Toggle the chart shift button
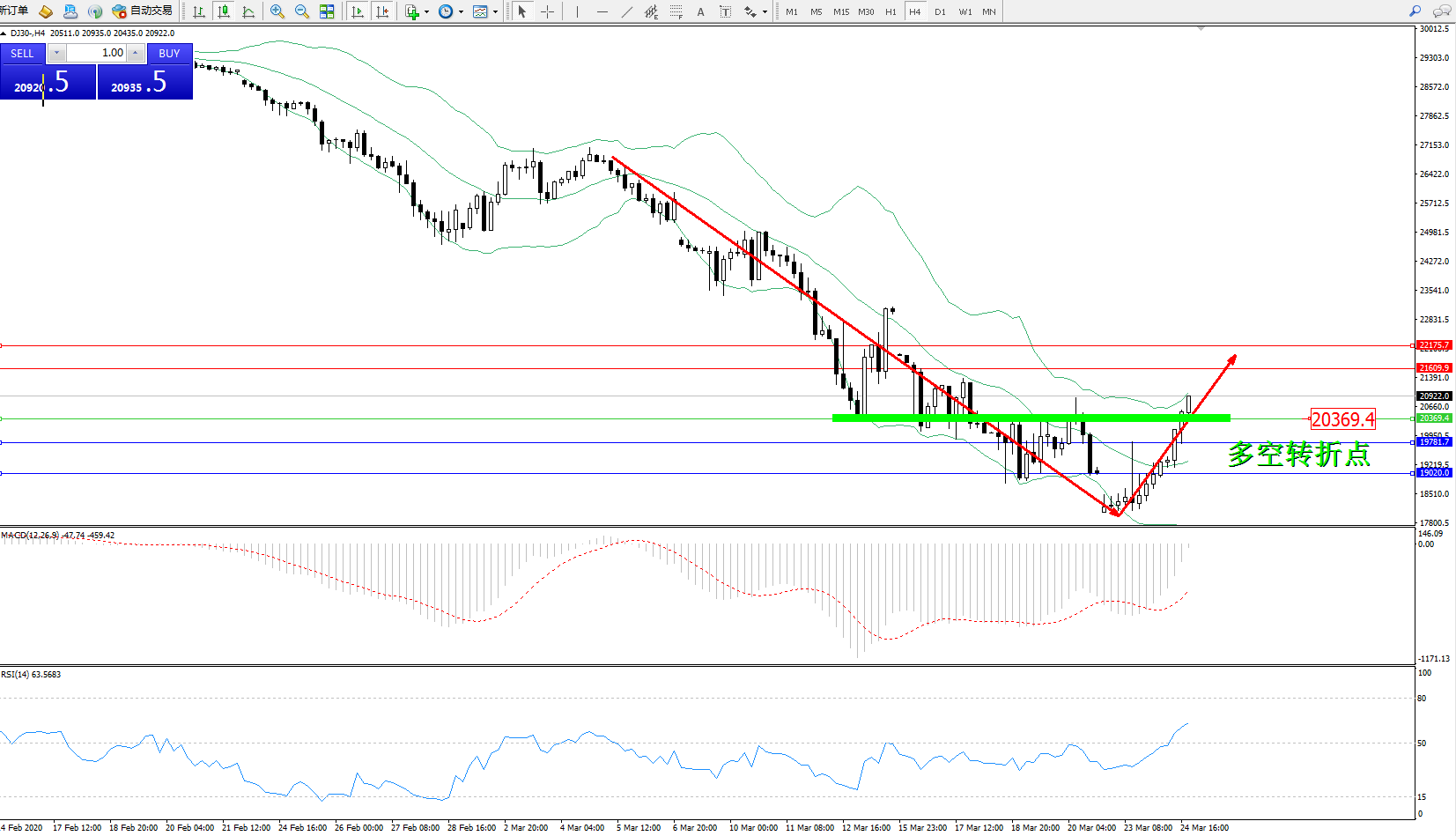The height and width of the screenshot is (836, 1456). [381, 11]
